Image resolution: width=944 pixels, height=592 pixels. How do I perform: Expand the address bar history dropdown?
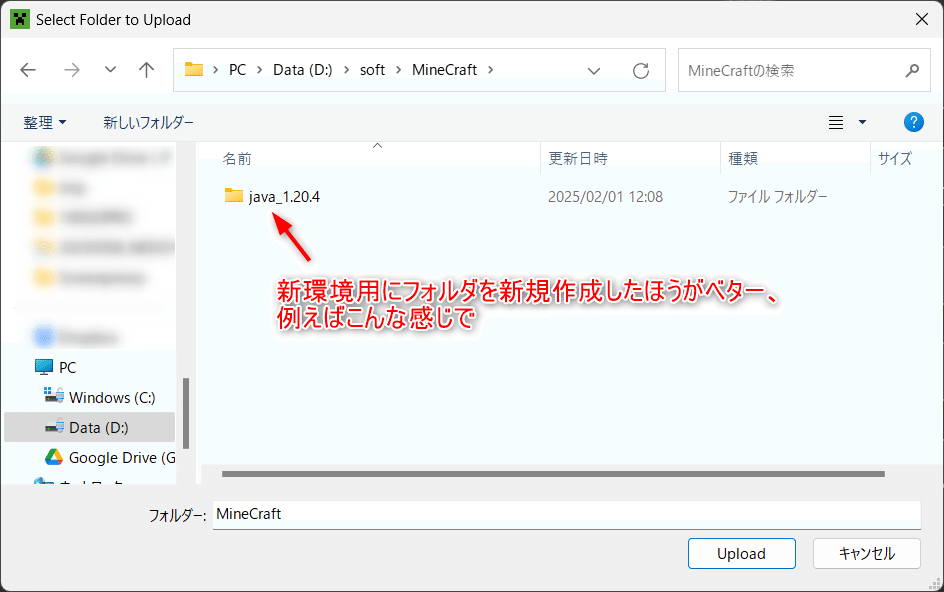click(594, 70)
